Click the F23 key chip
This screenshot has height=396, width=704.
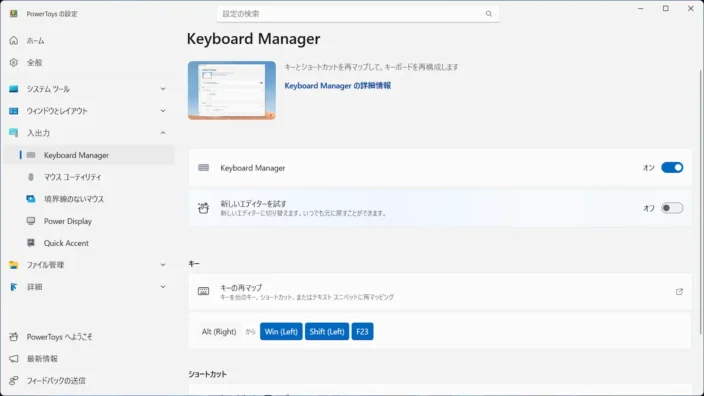pyautogui.click(x=362, y=331)
